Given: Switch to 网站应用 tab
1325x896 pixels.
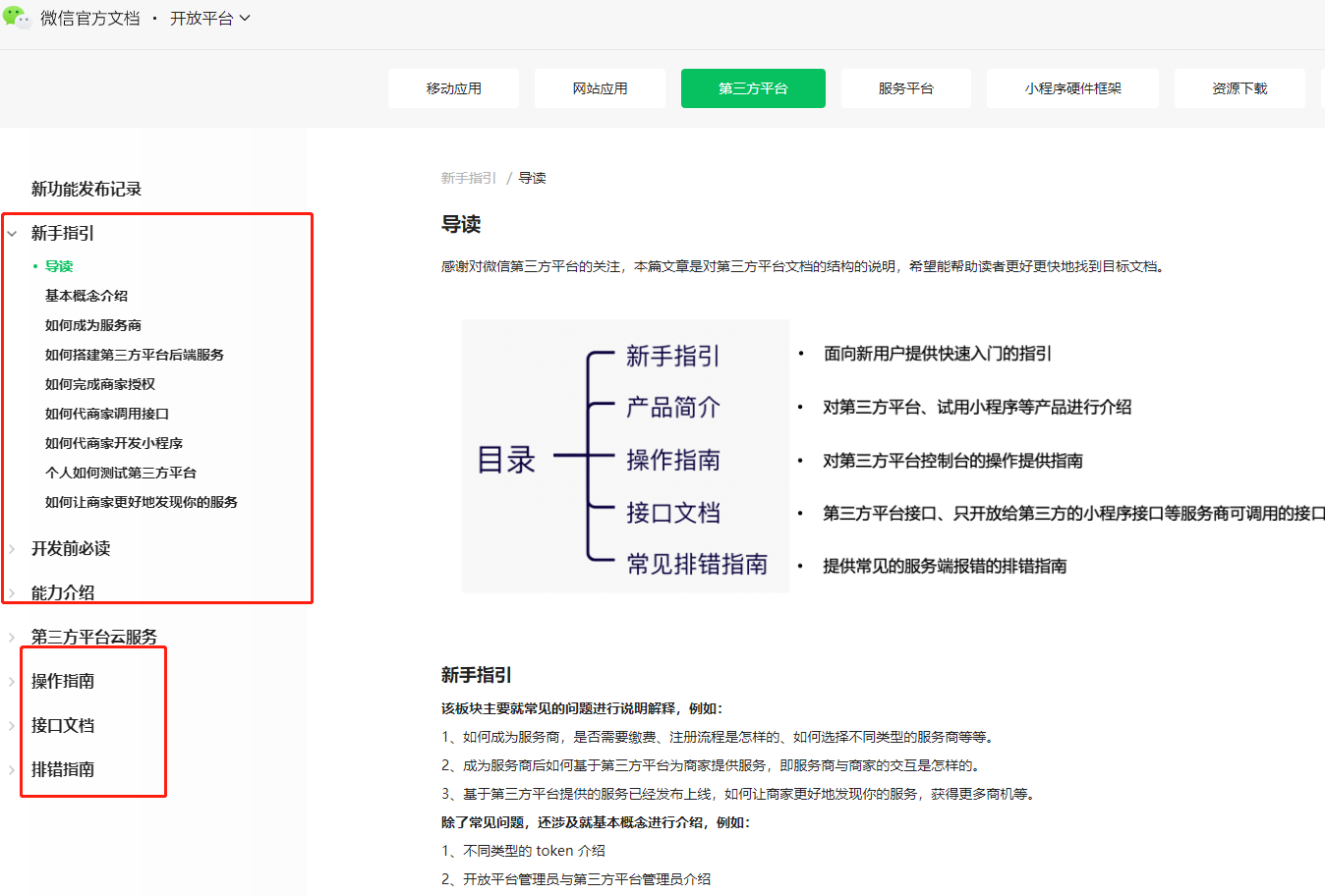Looking at the screenshot, I should pyautogui.click(x=600, y=88).
